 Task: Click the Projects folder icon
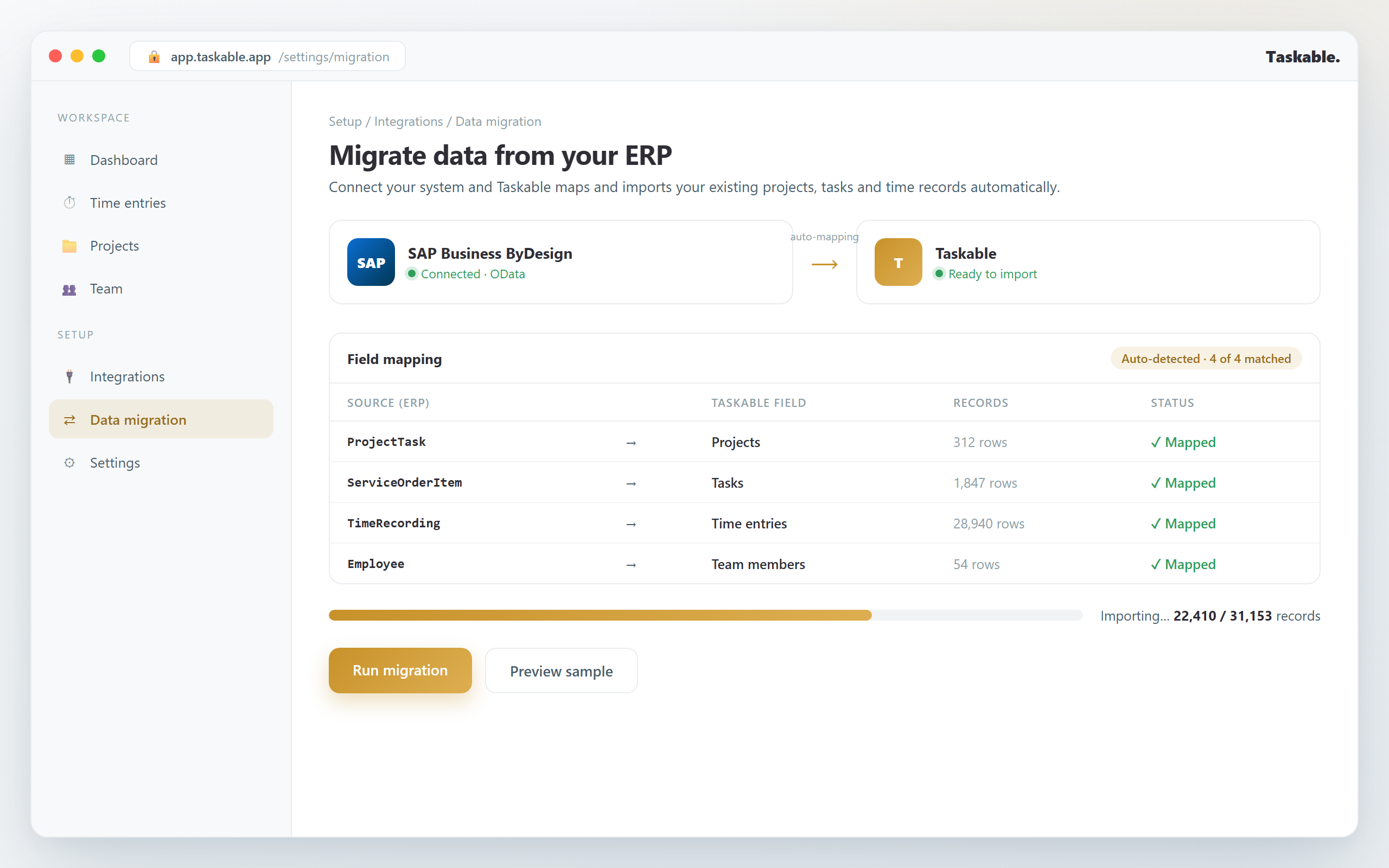(x=69, y=246)
